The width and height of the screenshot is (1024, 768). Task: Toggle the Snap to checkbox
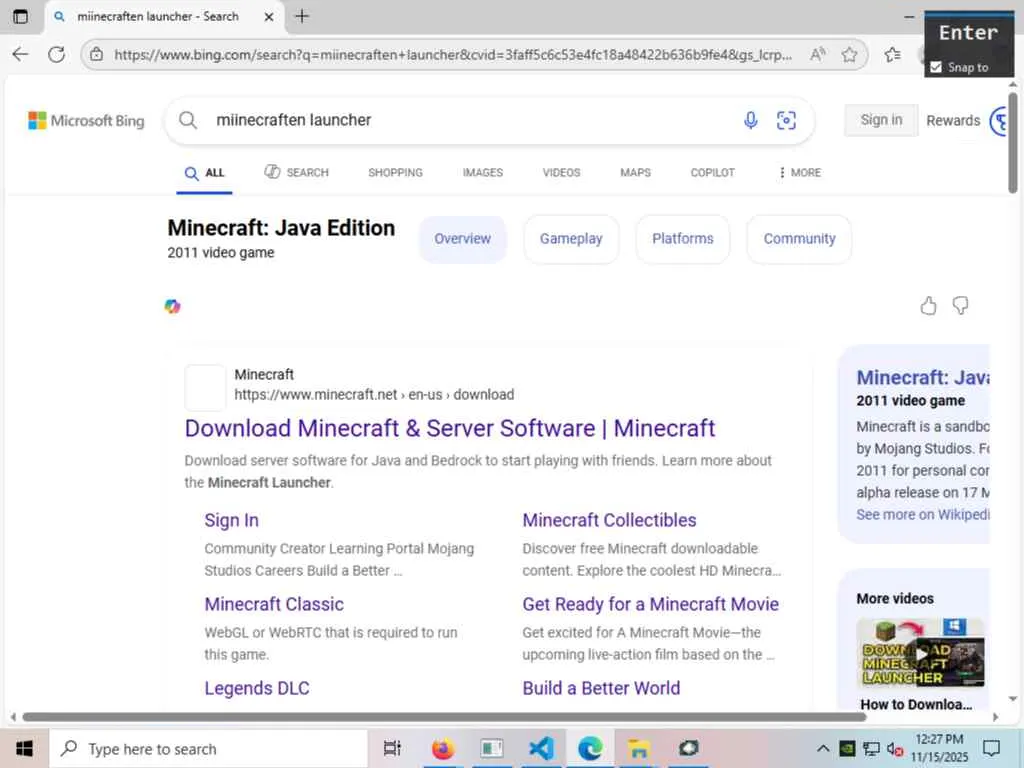pyautogui.click(x=936, y=67)
